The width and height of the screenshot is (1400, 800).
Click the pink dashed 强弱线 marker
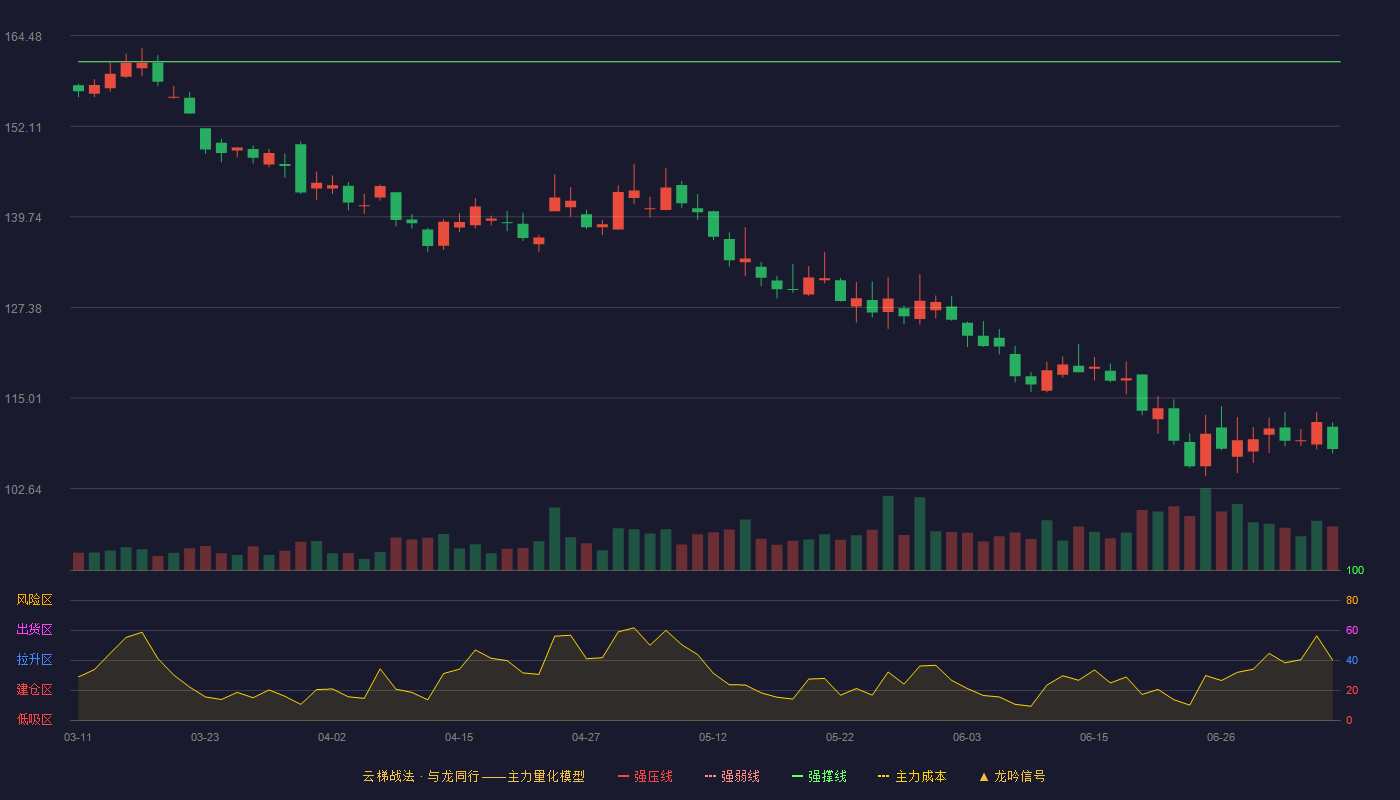pos(710,776)
